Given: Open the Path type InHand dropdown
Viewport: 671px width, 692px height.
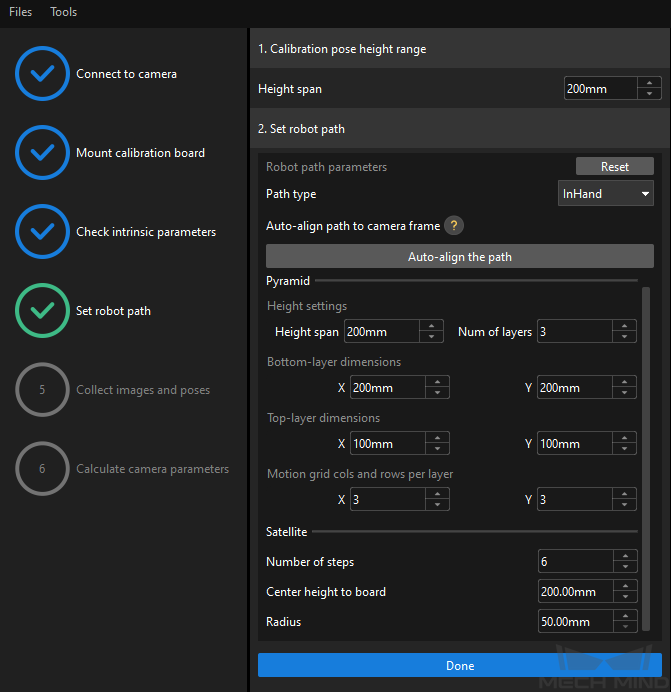Looking at the screenshot, I should tap(606, 193).
